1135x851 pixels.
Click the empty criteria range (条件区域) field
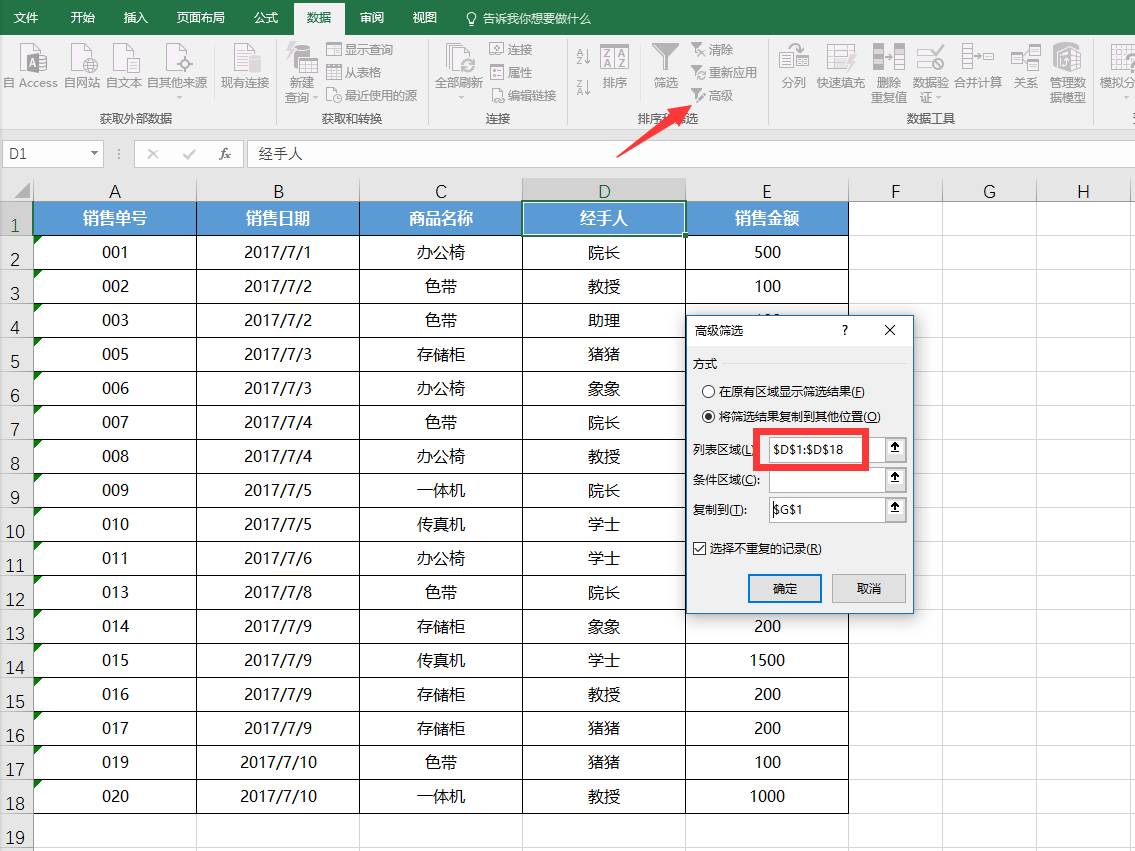pos(827,478)
